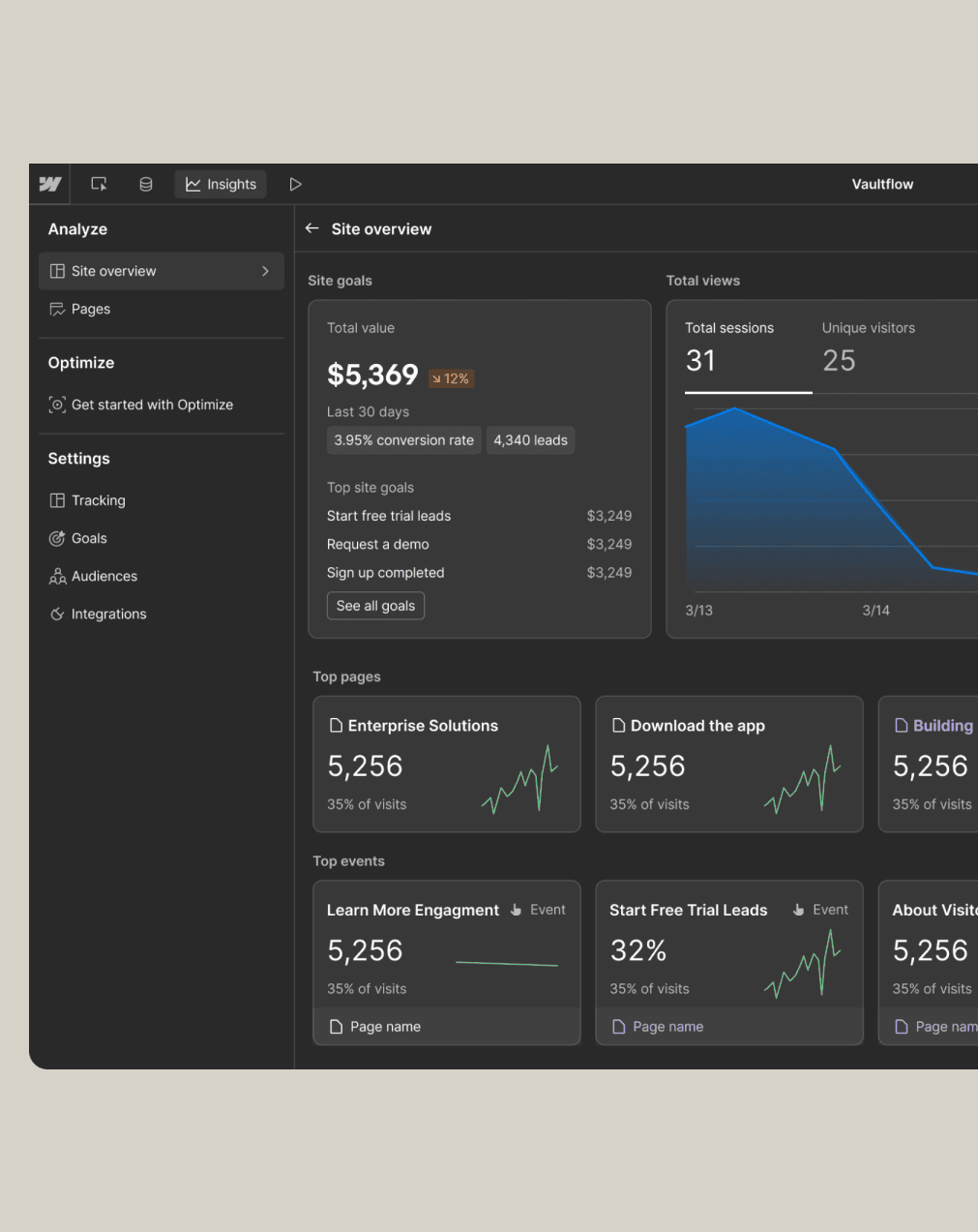Open Tracking settings

click(99, 500)
